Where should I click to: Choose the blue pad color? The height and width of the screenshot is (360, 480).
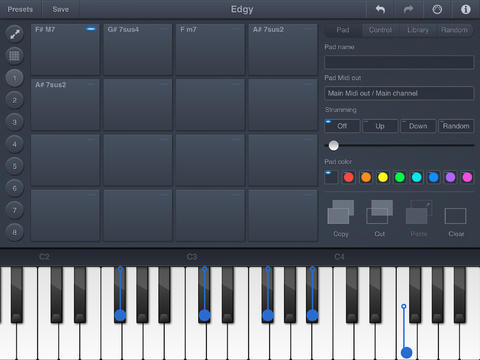(433, 177)
